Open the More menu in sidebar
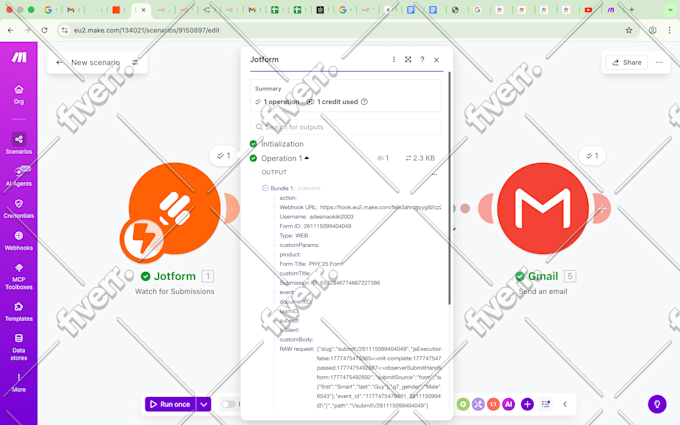 (19, 382)
